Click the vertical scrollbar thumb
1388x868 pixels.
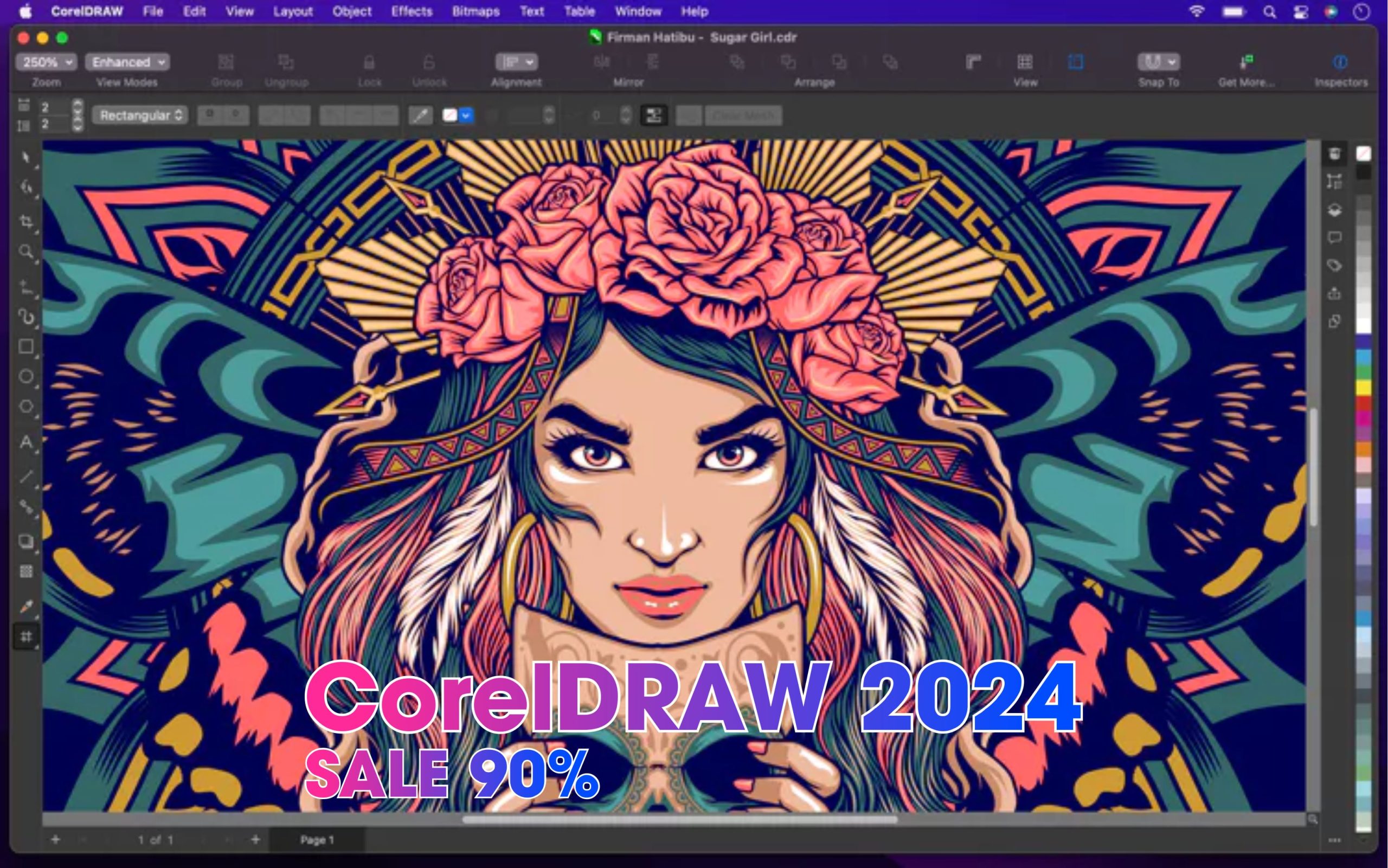pos(1313,466)
